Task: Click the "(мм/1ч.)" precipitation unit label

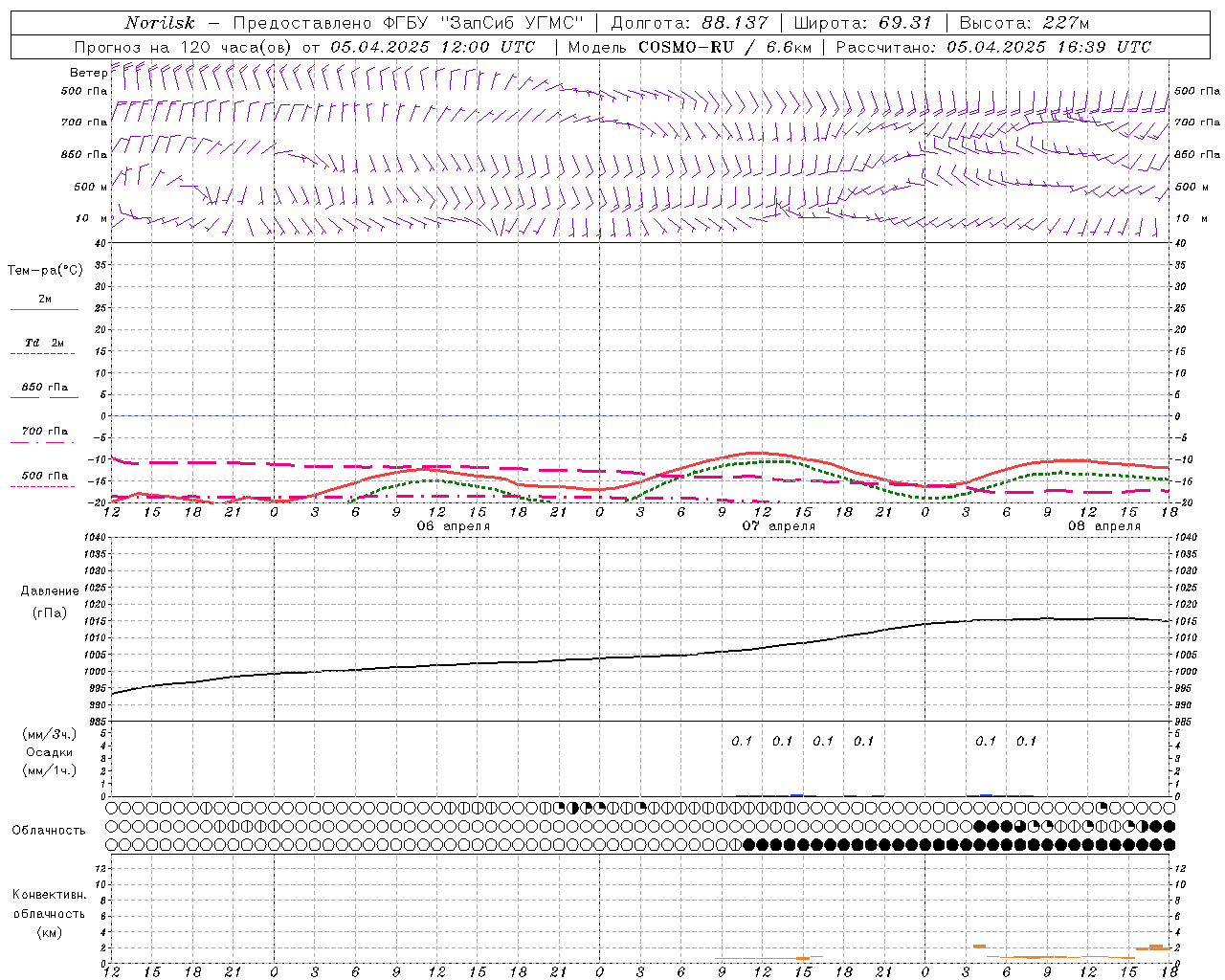Action: 50,770
